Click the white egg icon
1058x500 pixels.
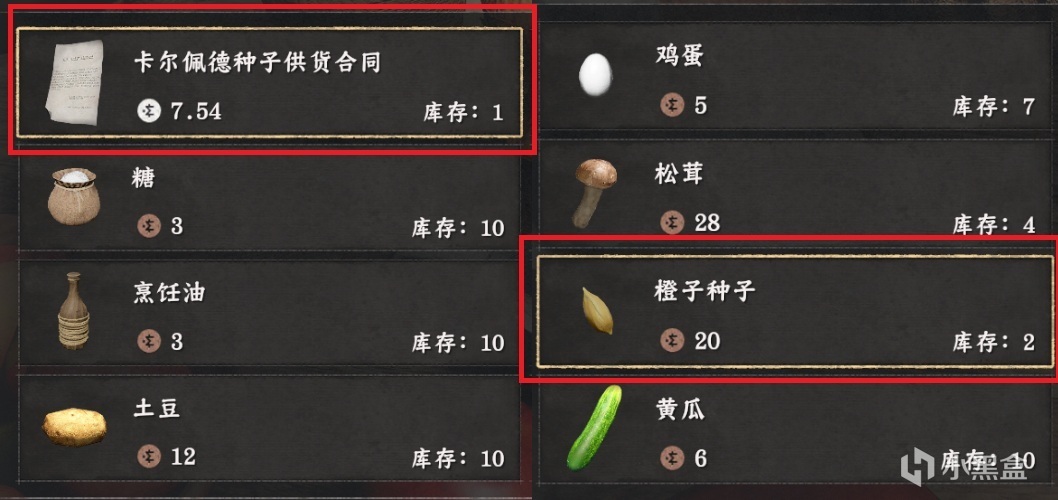(595, 74)
